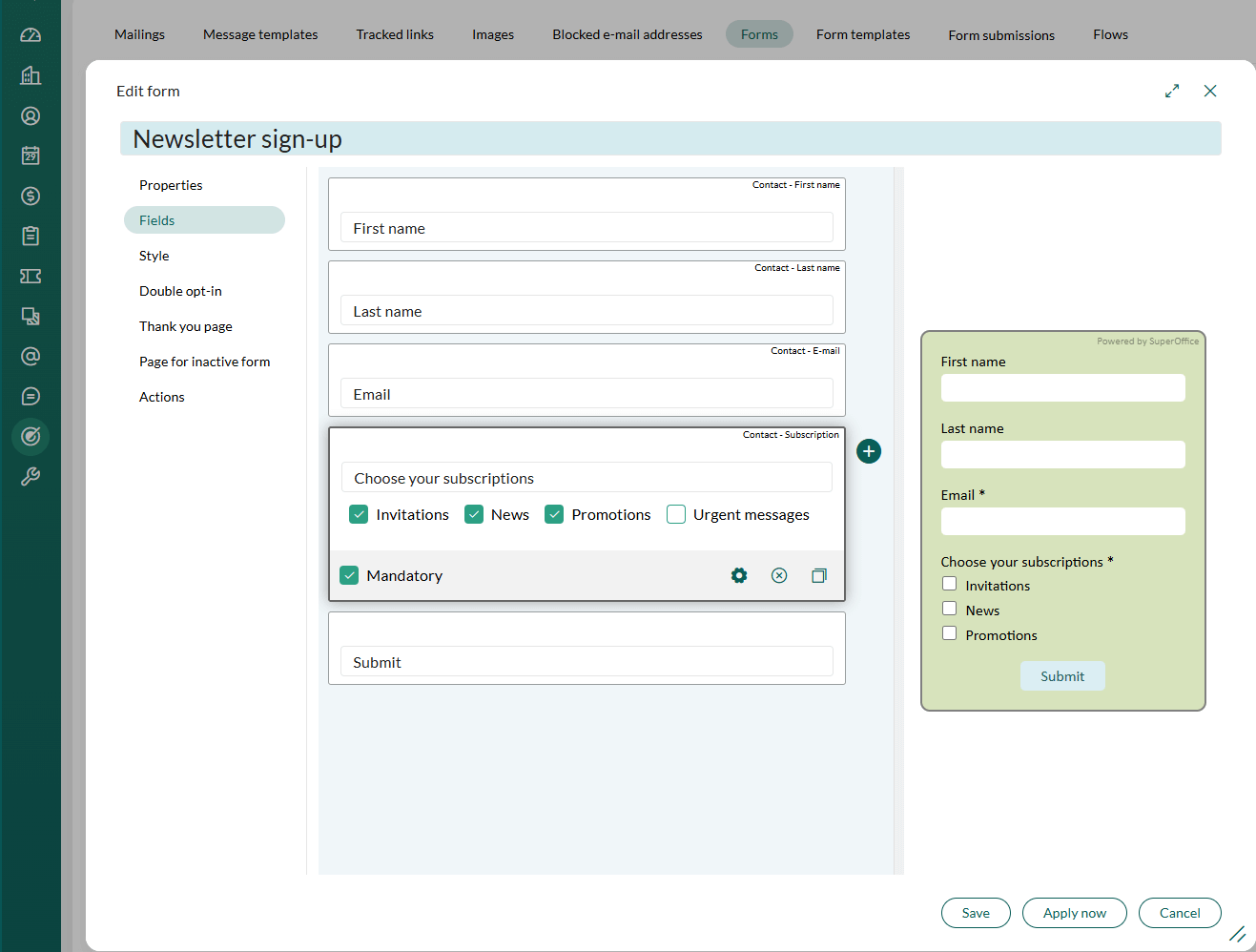Add a new field with plus icon

(x=869, y=451)
